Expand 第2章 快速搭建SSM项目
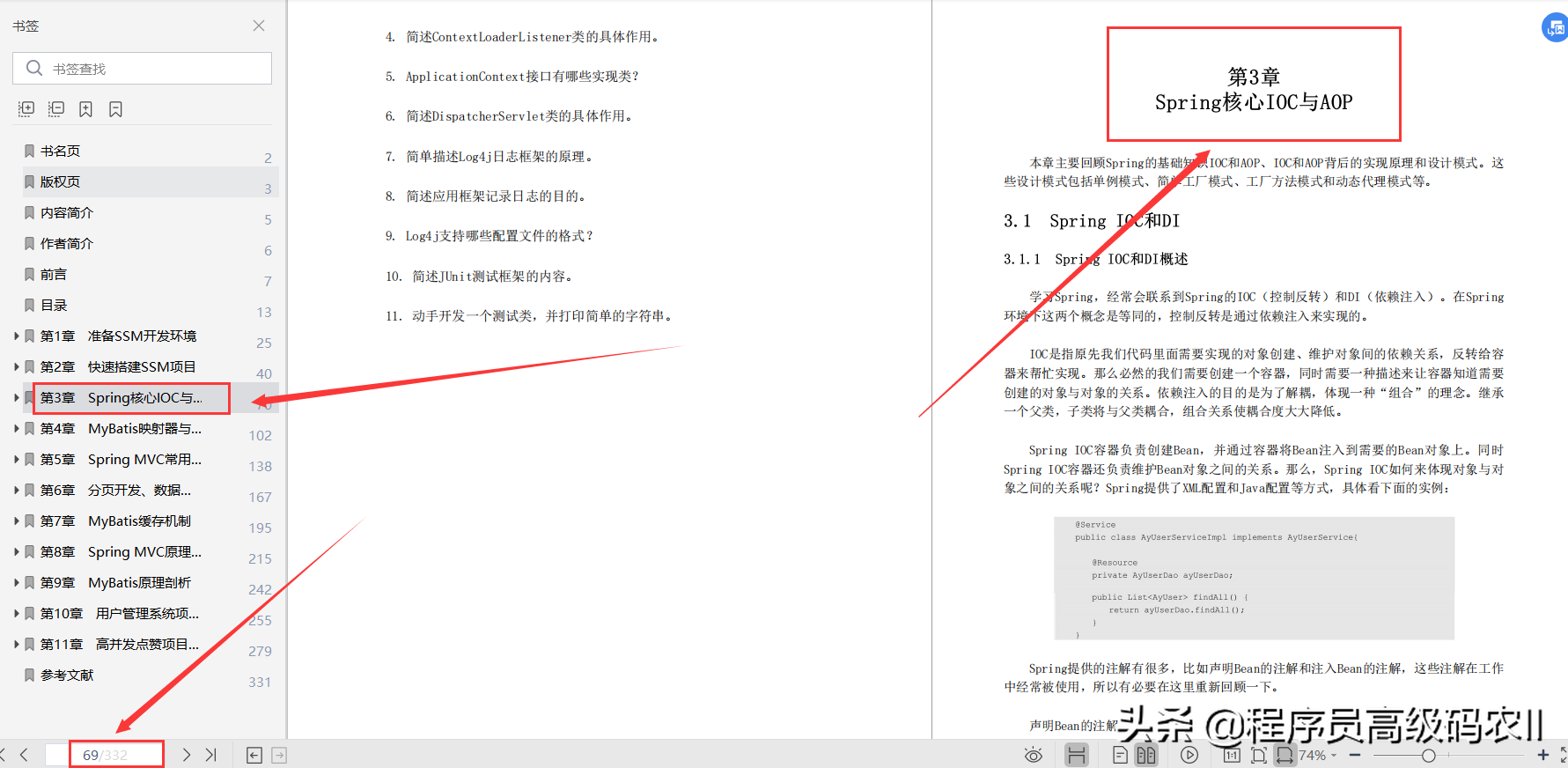The image size is (1568, 768). coord(17,366)
